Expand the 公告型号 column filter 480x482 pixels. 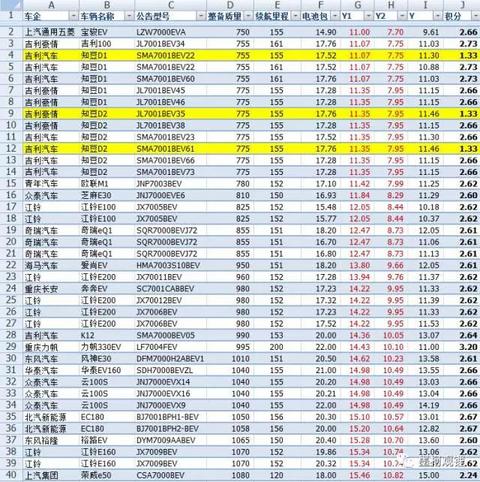tap(201, 16)
